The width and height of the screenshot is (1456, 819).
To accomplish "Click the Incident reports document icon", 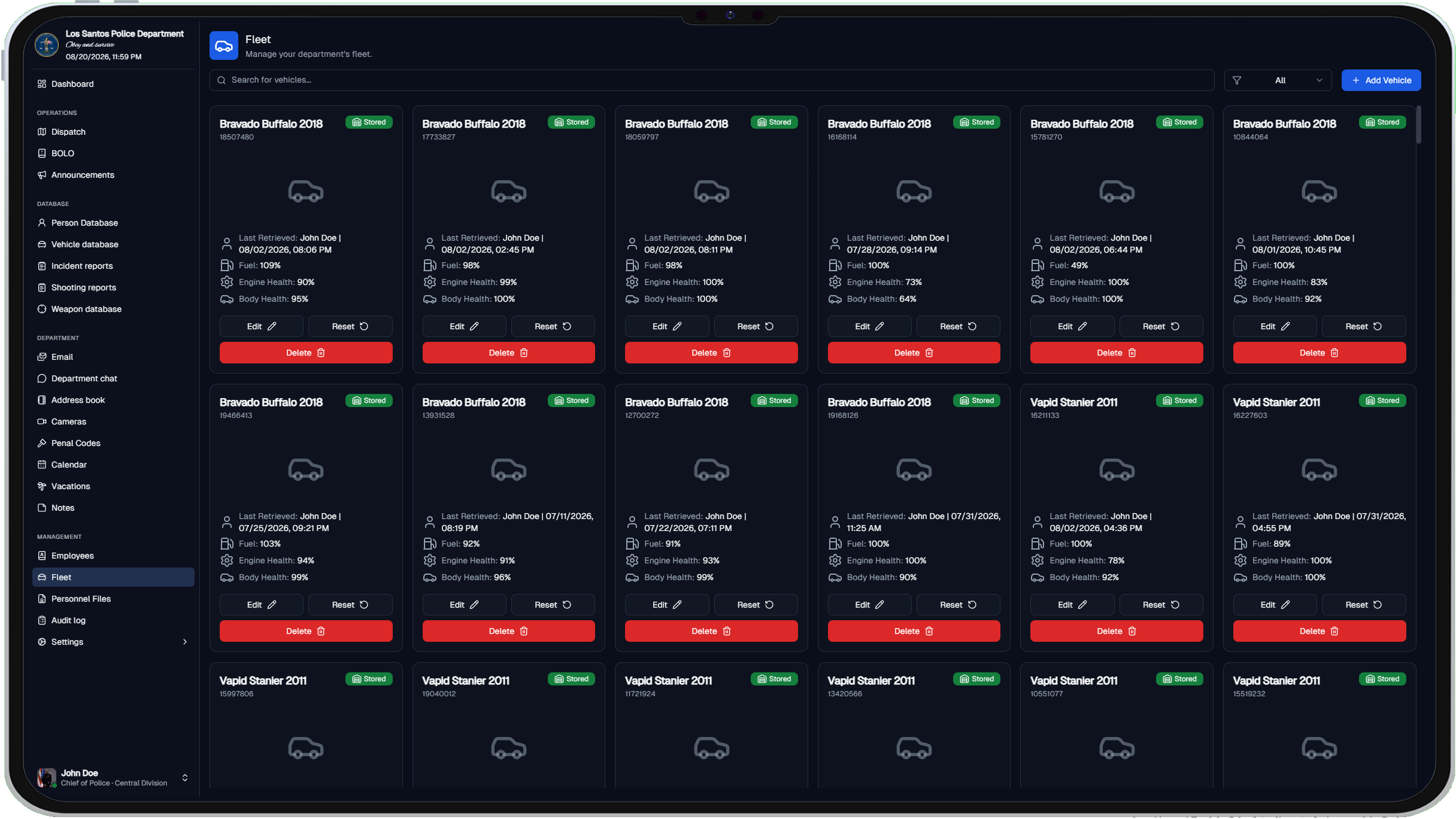I will tap(42, 266).
